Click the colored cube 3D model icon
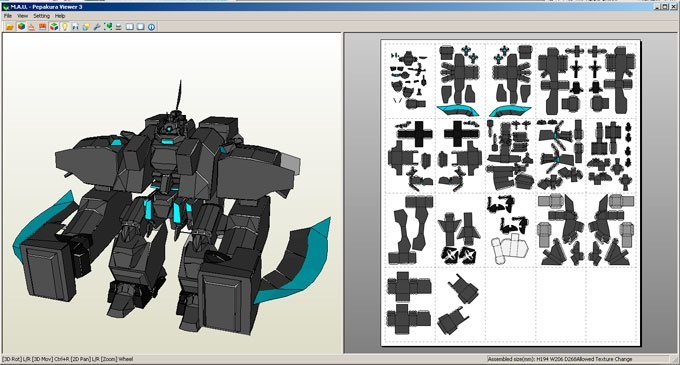Viewport: 680px width, 365px height. tap(21, 27)
